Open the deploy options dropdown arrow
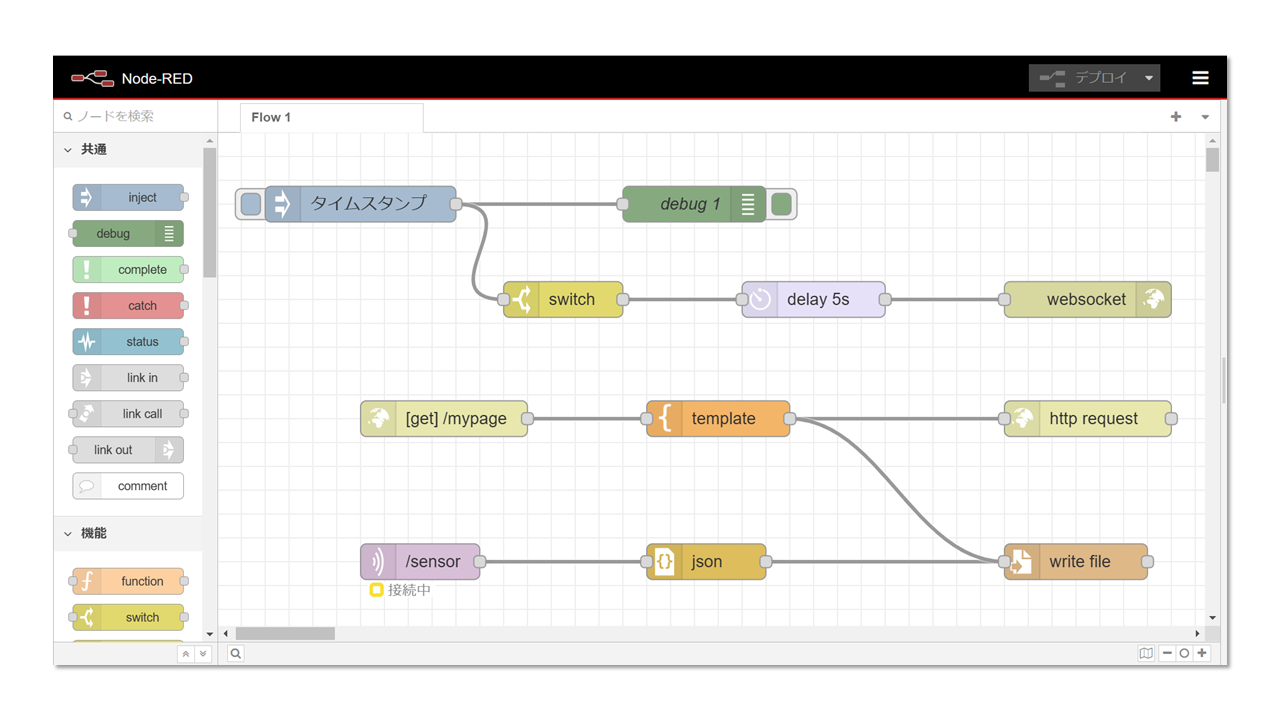Viewport: 1280px width, 720px height. pyautogui.click(x=1149, y=78)
